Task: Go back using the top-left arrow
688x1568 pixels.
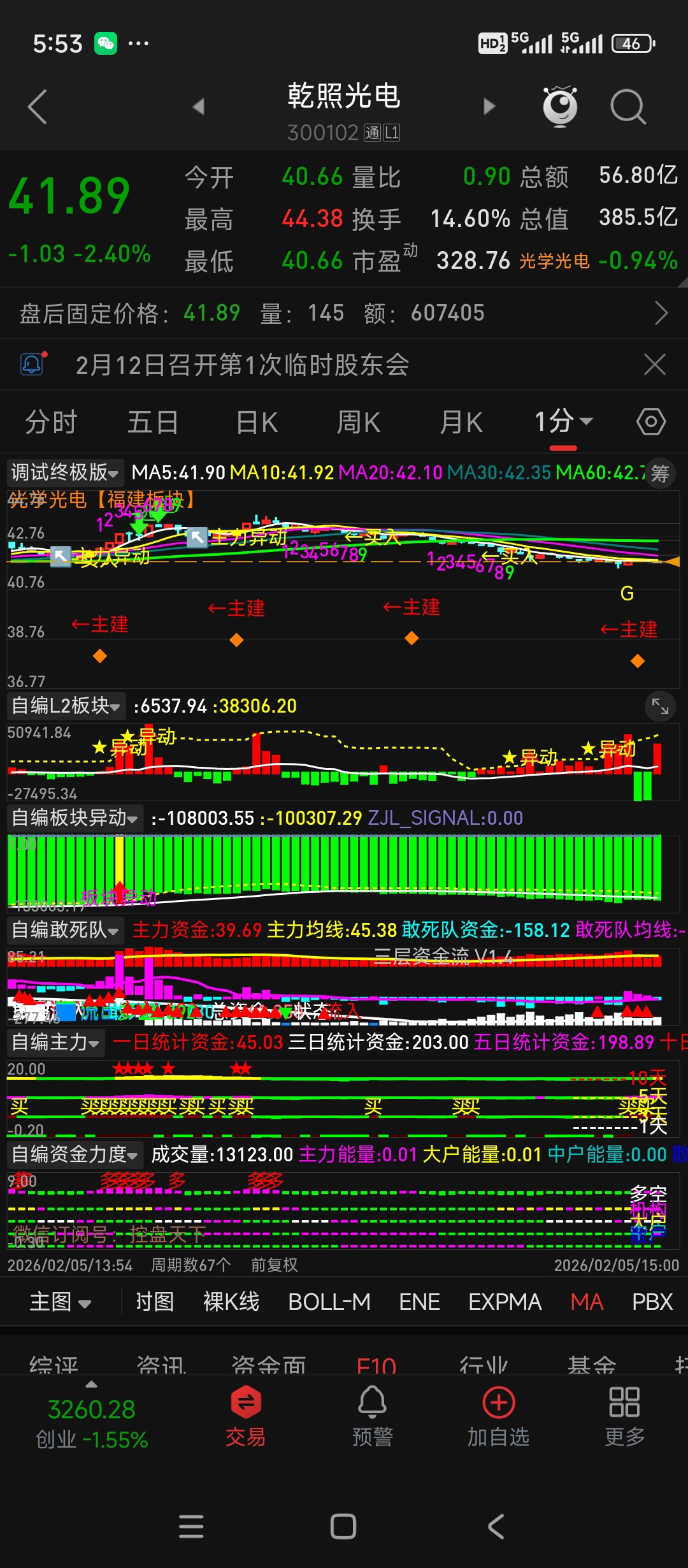Action: [x=38, y=106]
